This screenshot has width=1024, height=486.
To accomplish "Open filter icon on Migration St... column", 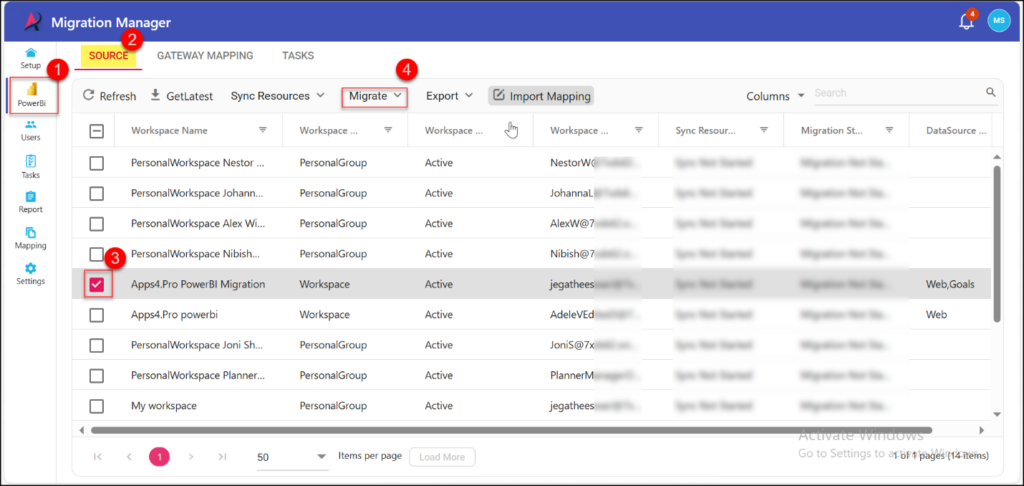I will point(889,130).
